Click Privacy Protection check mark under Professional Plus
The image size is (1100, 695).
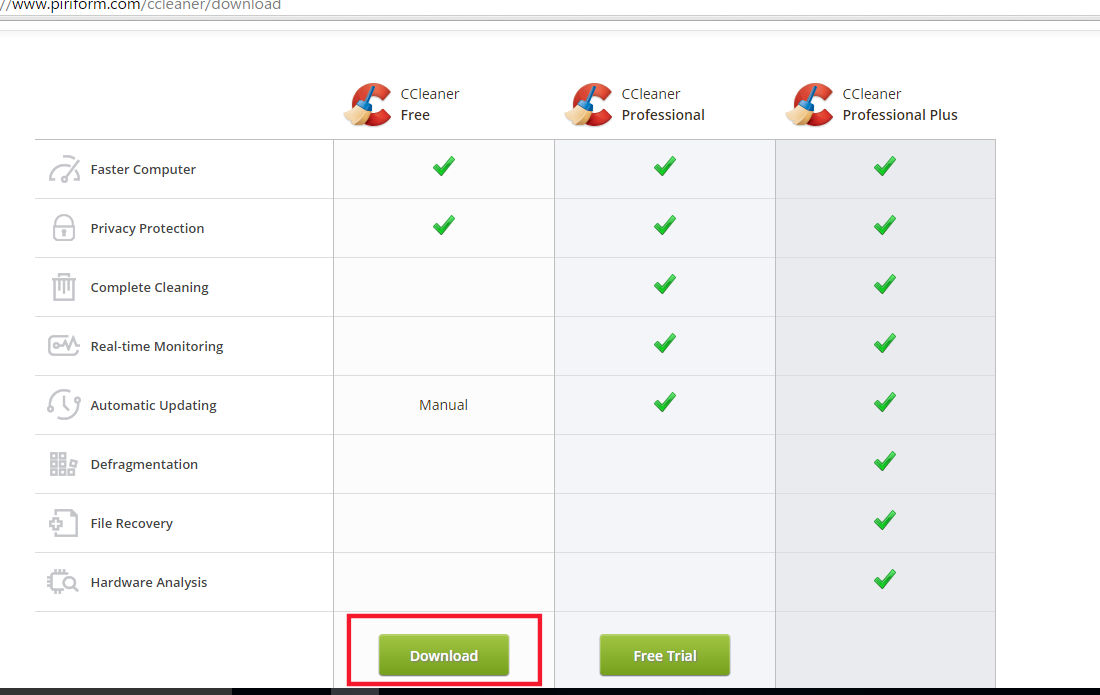[x=885, y=225]
